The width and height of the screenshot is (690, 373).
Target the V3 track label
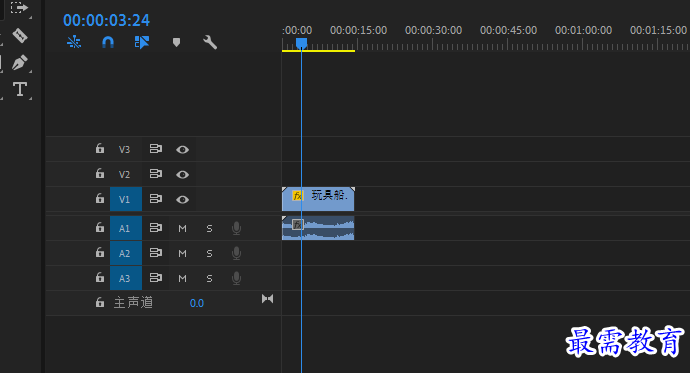point(125,150)
